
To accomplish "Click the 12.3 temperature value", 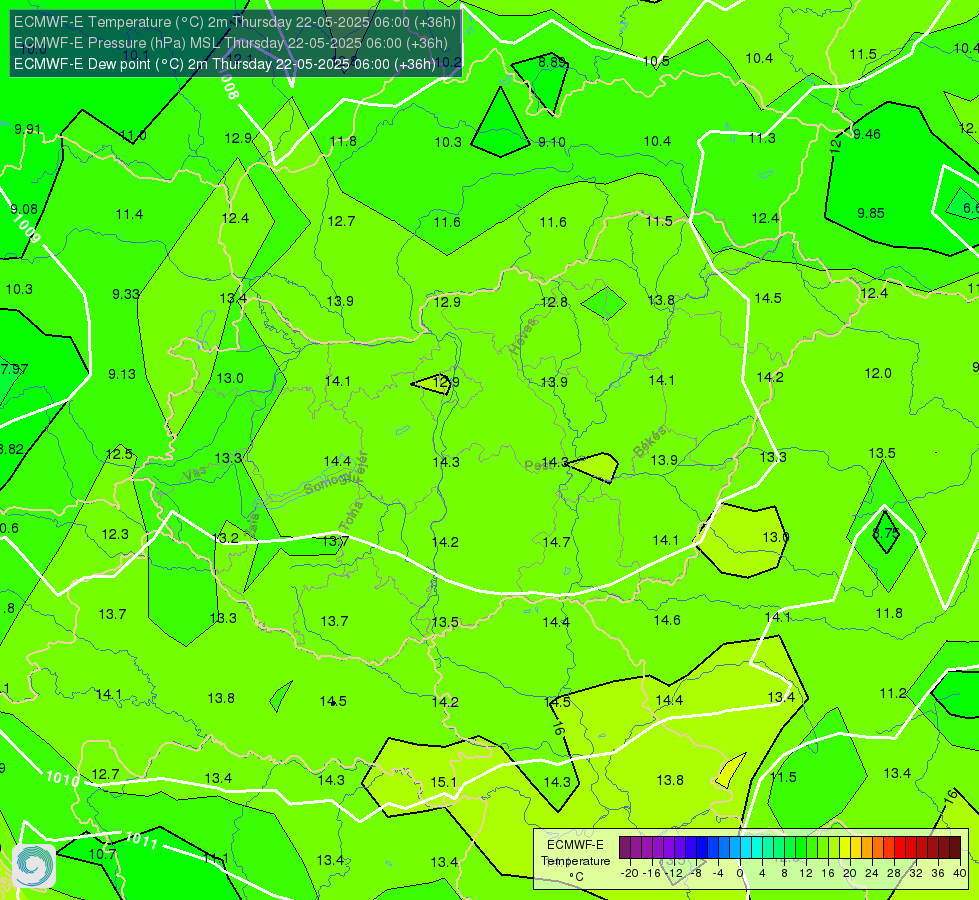I will pyautogui.click(x=115, y=534).
